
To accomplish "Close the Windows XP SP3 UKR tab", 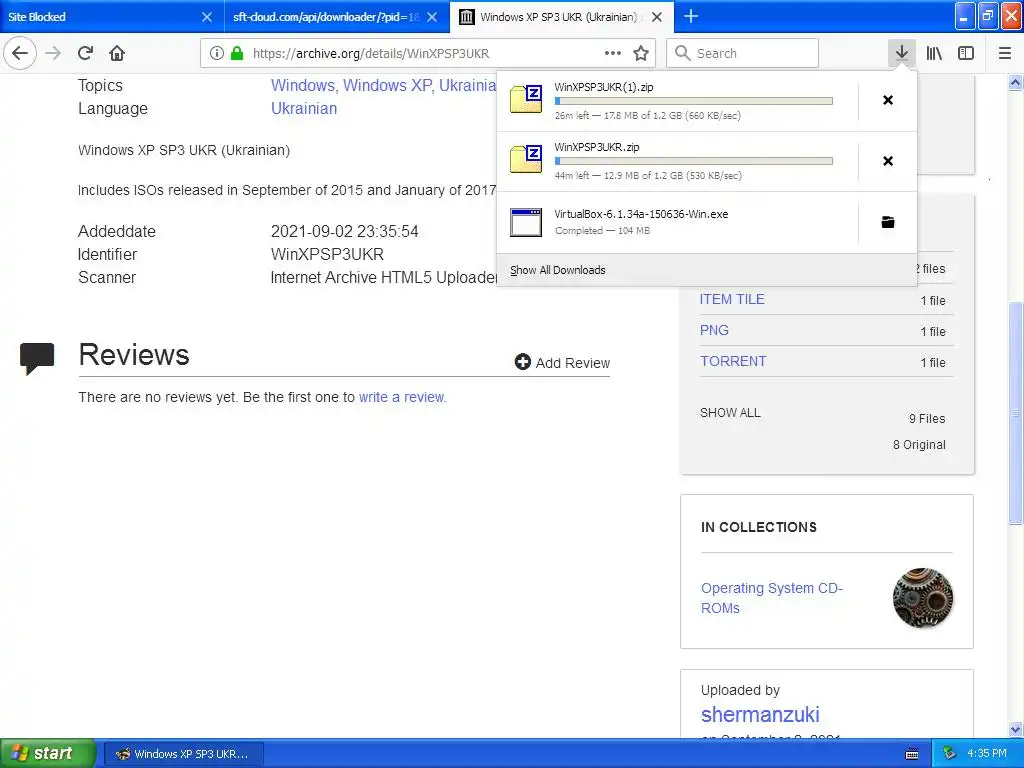I will point(657,17).
